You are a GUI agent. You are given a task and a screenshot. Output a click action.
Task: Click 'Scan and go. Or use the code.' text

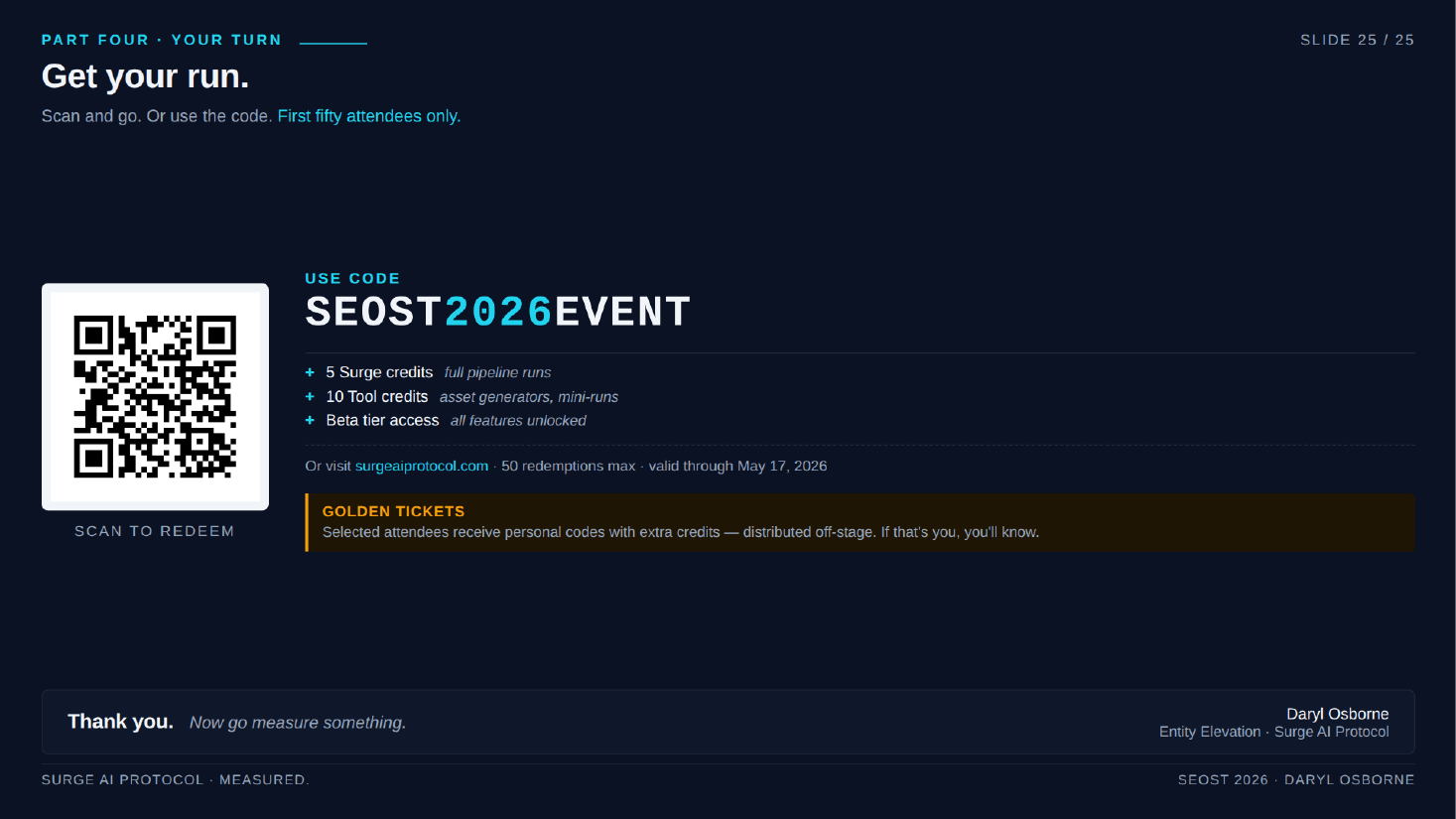click(x=157, y=116)
